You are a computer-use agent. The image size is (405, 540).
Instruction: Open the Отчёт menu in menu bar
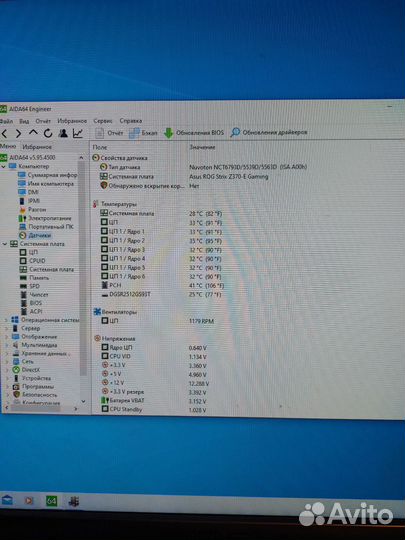point(43,121)
